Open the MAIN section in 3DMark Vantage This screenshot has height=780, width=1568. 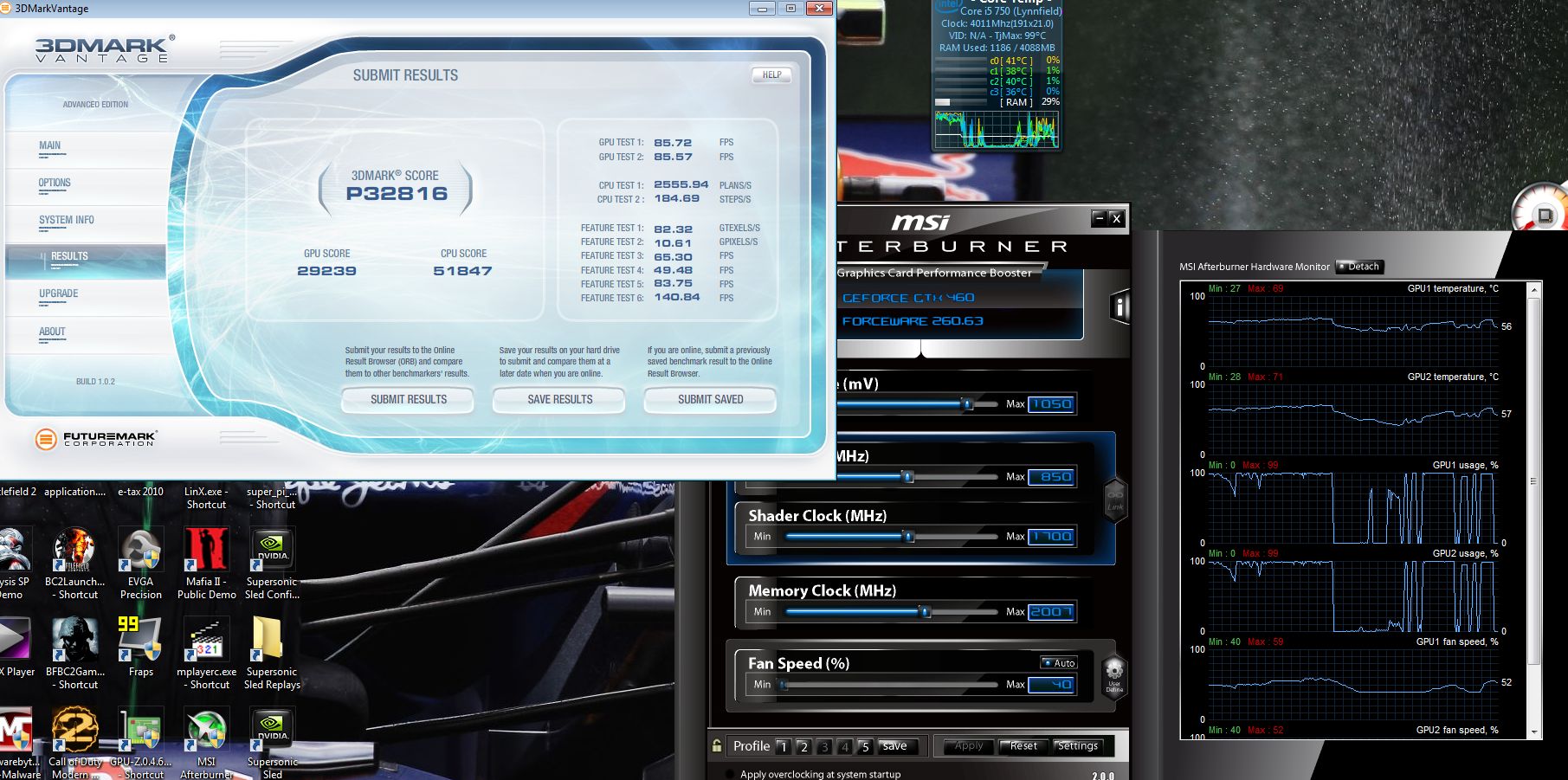(50, 145)
